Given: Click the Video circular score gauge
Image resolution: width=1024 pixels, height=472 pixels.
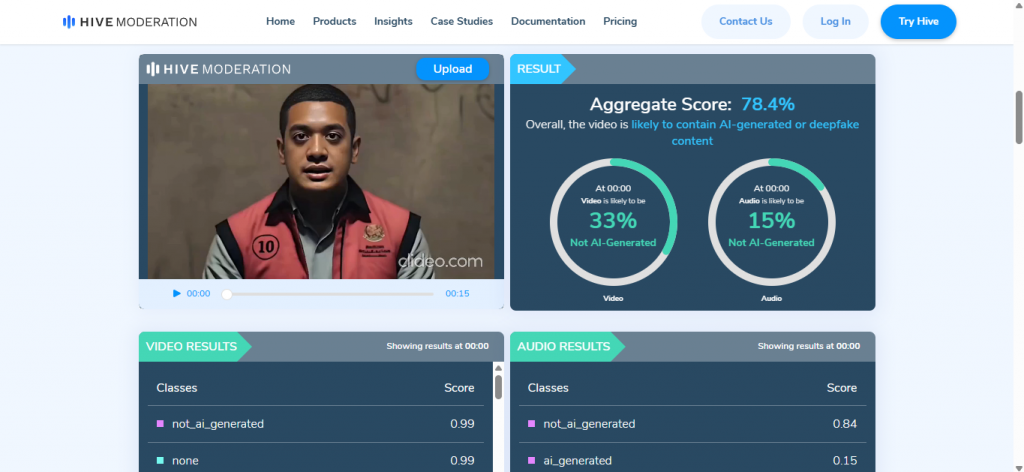Looking at the screenshot, I should coord(613,220).
